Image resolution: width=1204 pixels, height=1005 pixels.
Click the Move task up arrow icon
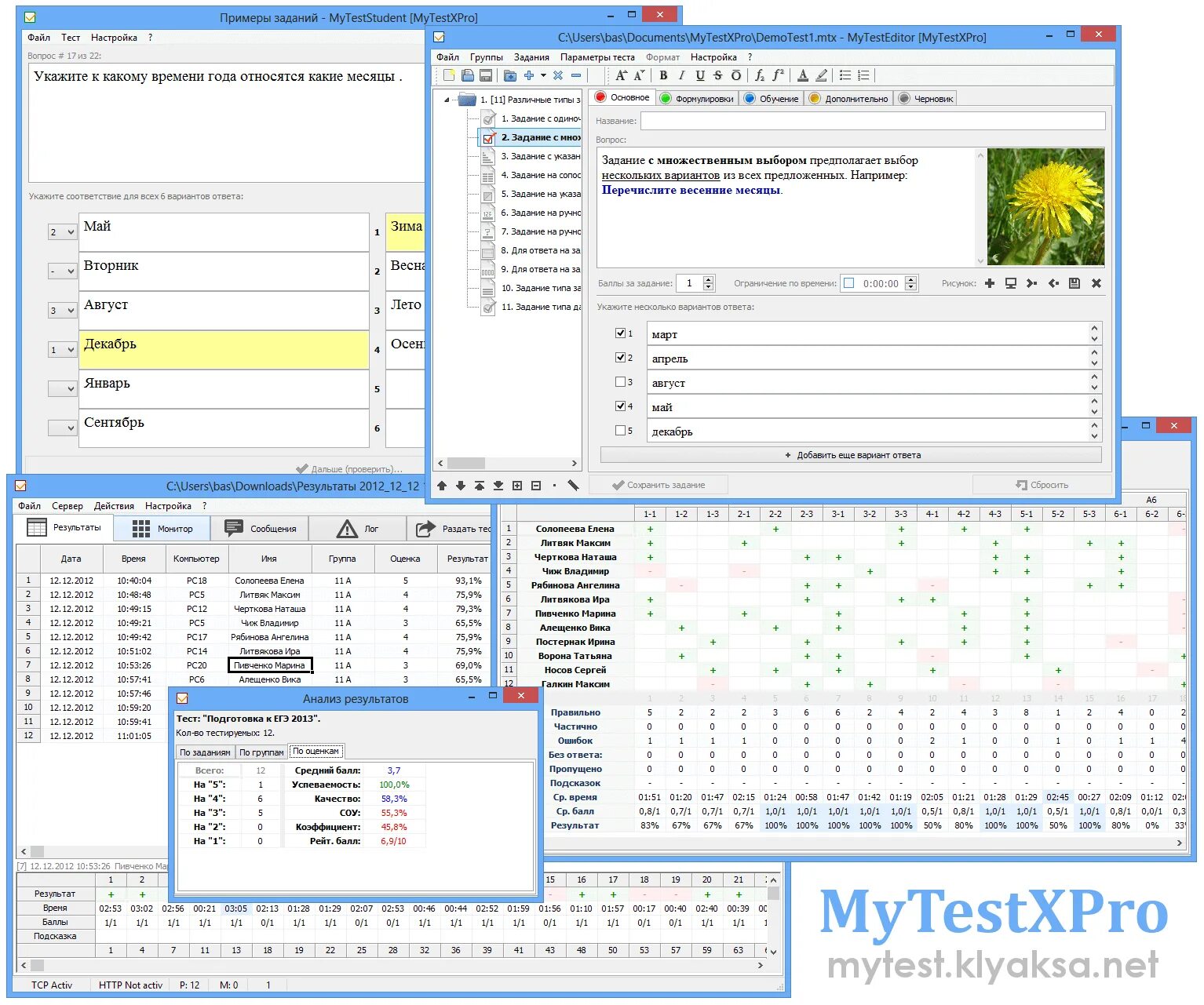tap(442, 486)
